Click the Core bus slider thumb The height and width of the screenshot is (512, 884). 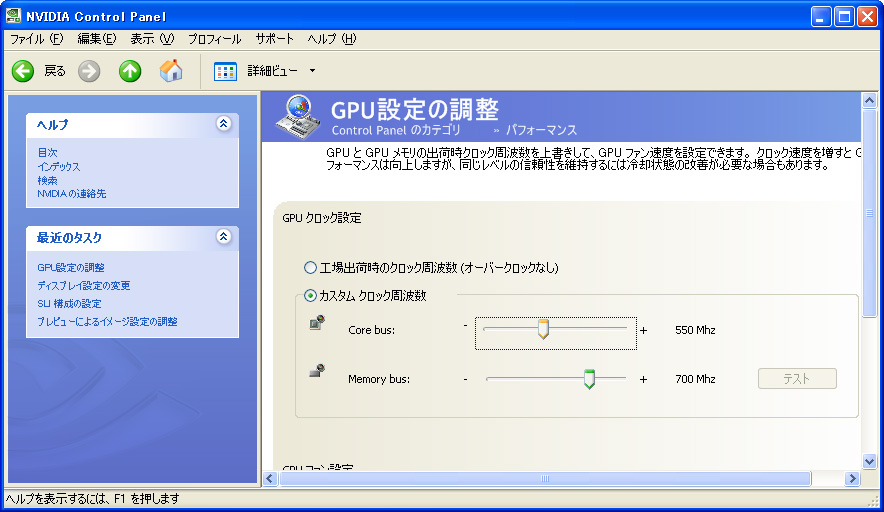coord(543,330)
